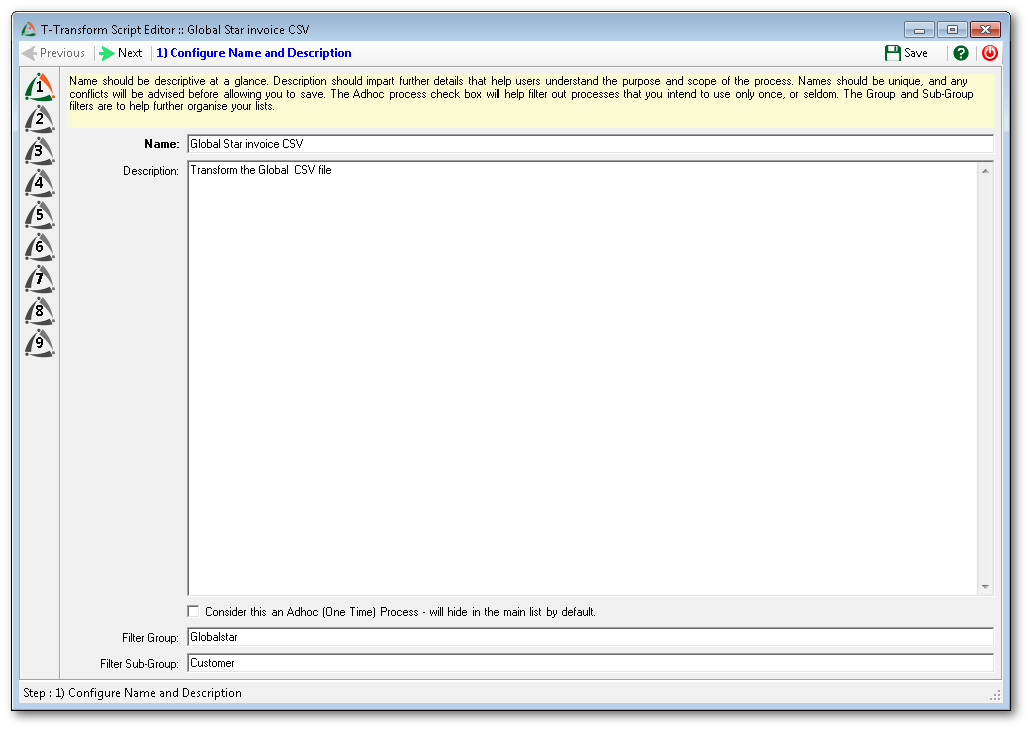Click the green help question mark icon
This screenshot has width=1030, height=730.
coord(960,53)
